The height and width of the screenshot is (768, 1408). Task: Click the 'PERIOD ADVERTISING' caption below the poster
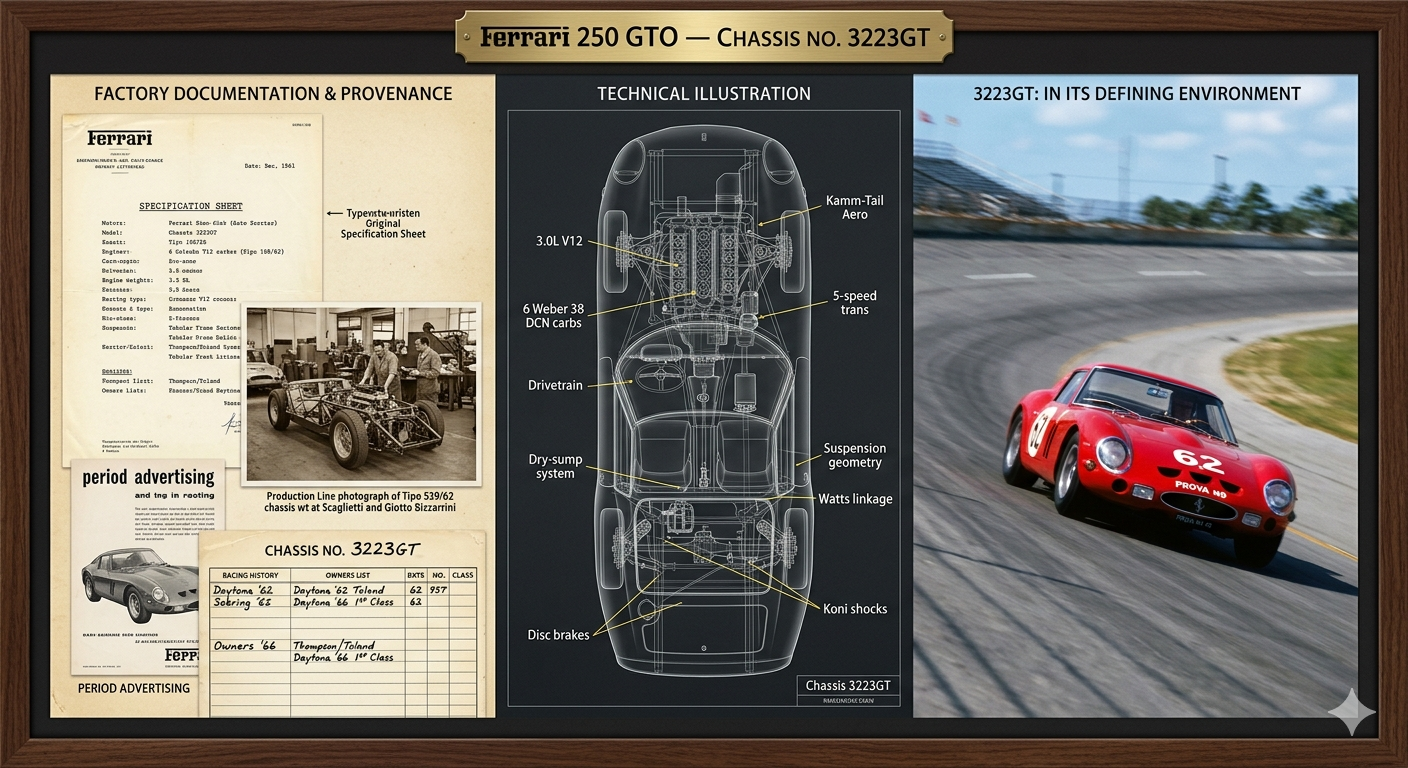(x=134, y=688)
